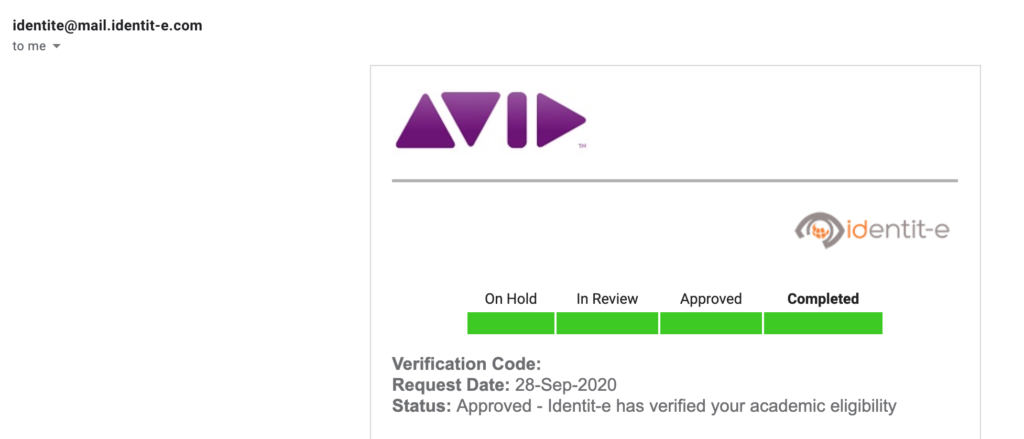Click the green Completed progress segment
This screenshot has width=1024, height=439.
(823, 323)
